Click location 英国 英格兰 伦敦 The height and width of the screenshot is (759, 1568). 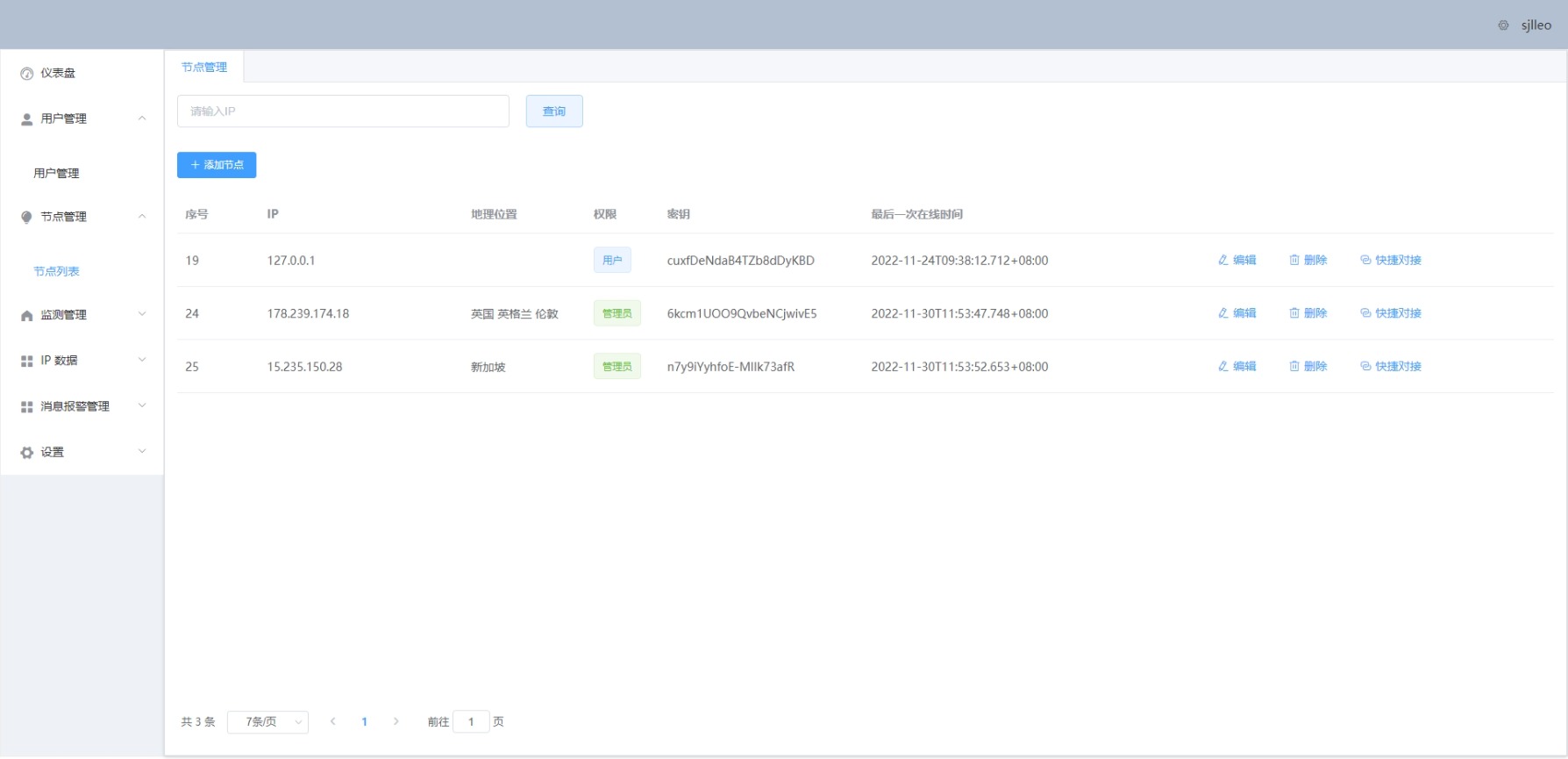click(515, 314)
